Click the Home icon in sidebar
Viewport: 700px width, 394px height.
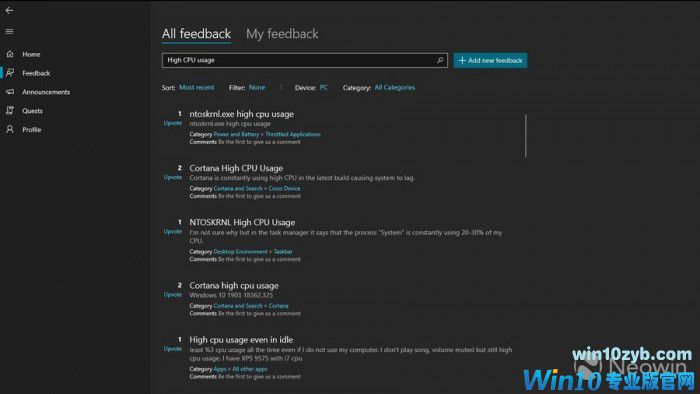point(10,54)
